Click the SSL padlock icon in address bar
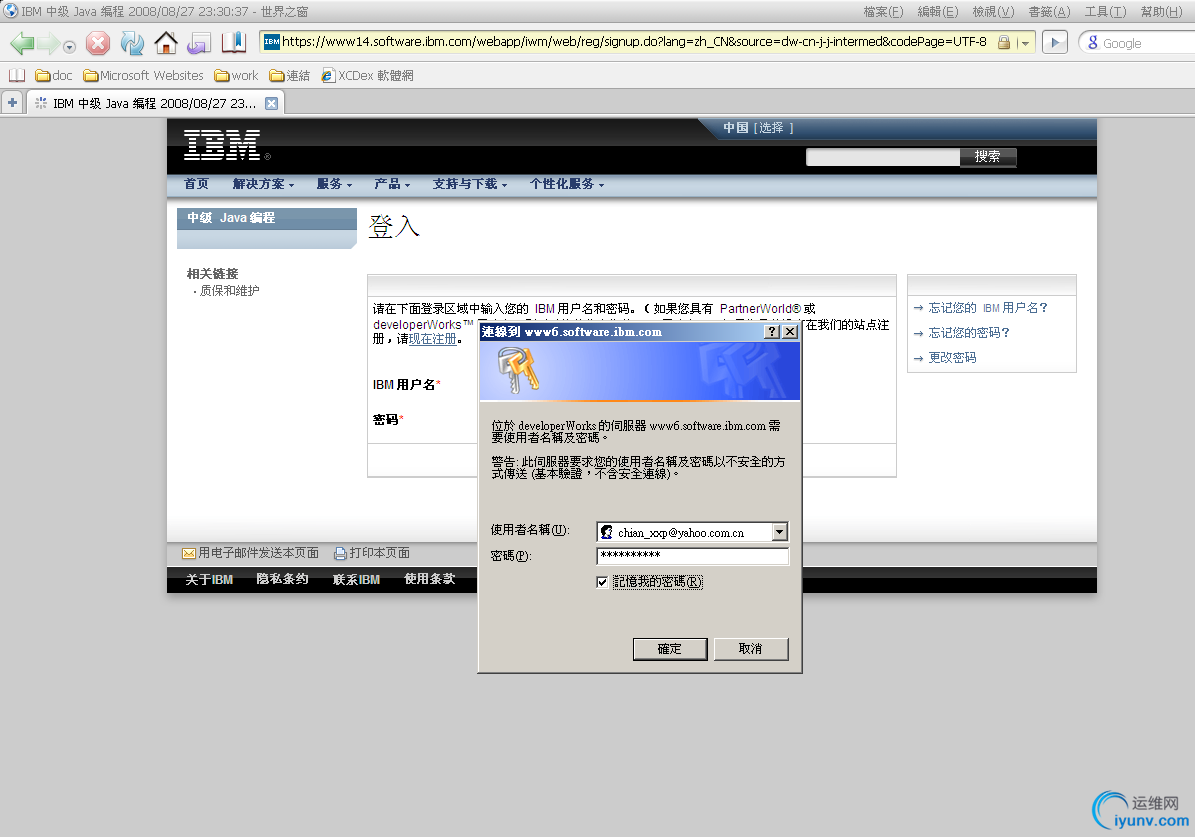This screenshot has height=837, width=1195. pyautogui.click(x=1004, y=43)
